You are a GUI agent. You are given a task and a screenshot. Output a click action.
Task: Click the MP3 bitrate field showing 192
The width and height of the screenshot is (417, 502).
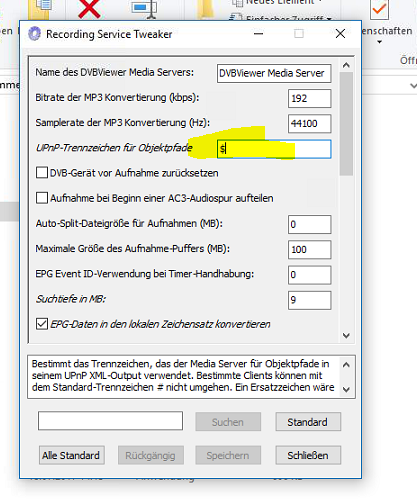click(x=310, y=98)
